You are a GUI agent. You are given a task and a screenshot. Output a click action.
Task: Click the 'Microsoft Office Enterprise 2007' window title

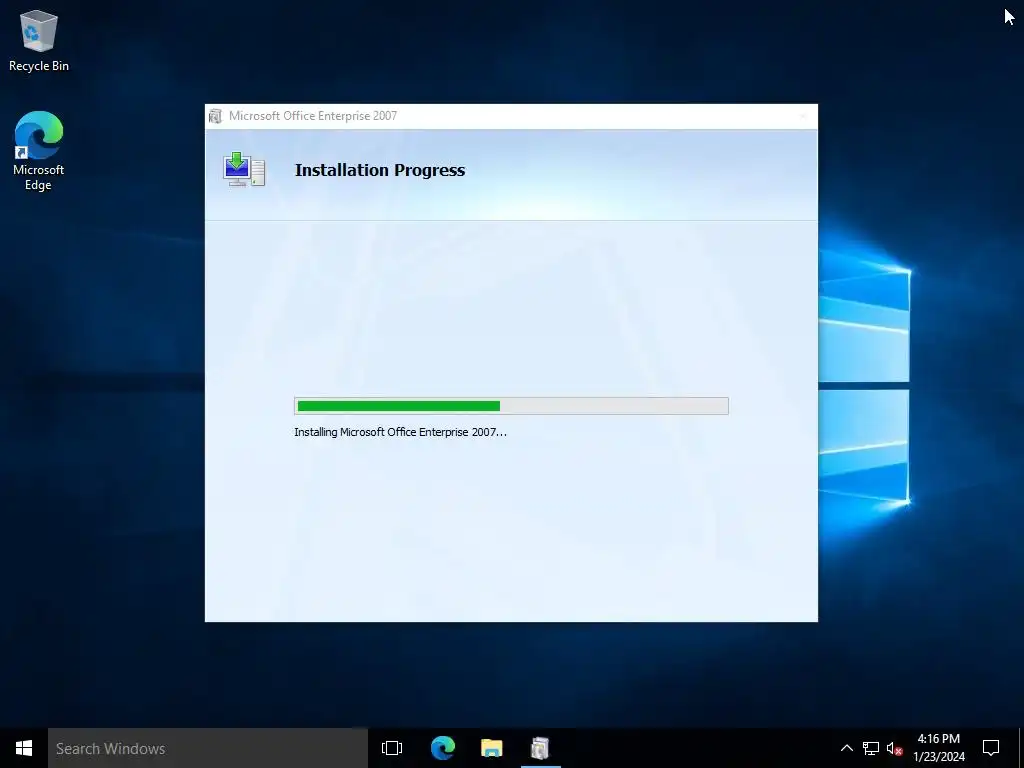(313, 116)
